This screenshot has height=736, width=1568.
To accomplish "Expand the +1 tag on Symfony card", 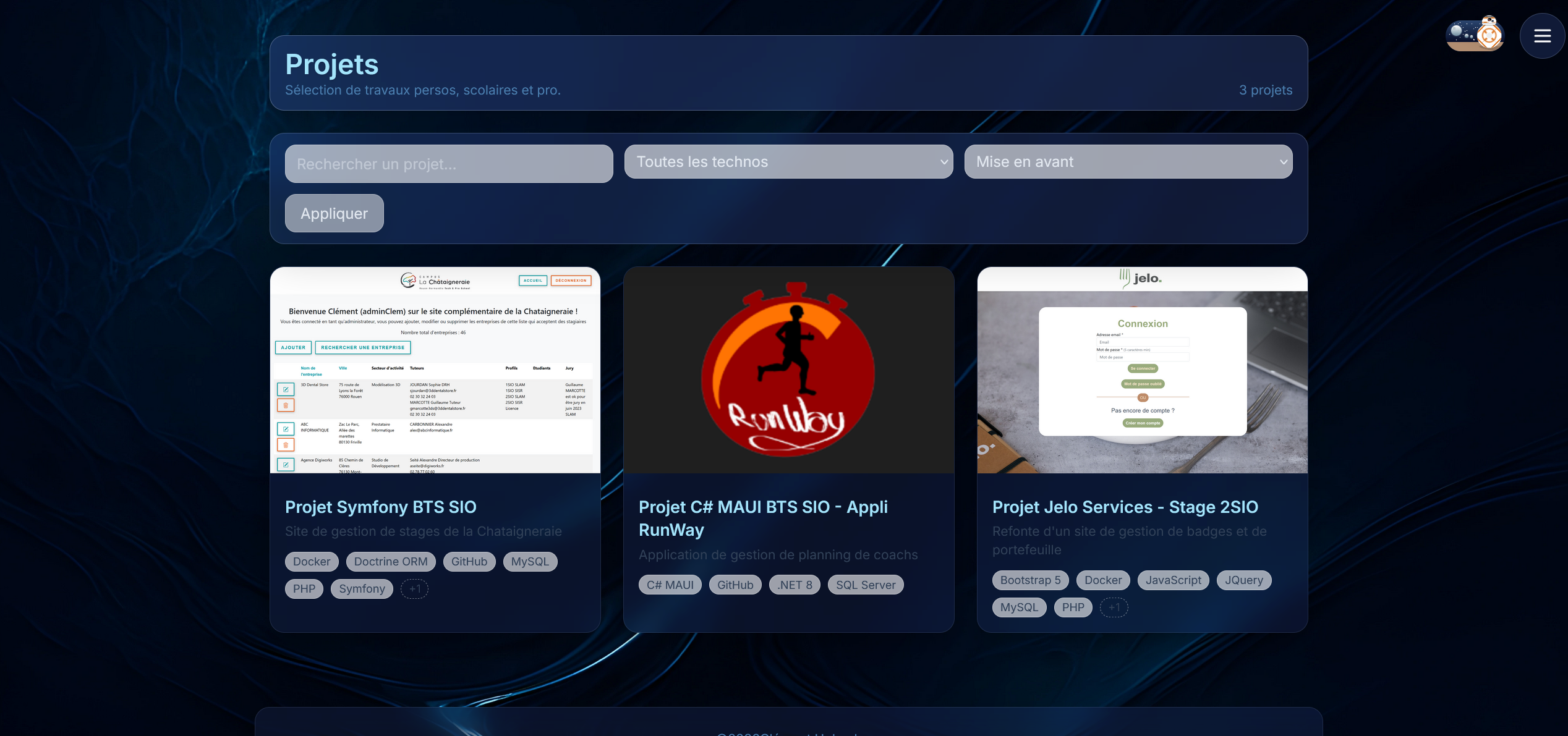I will coord(414,589).
